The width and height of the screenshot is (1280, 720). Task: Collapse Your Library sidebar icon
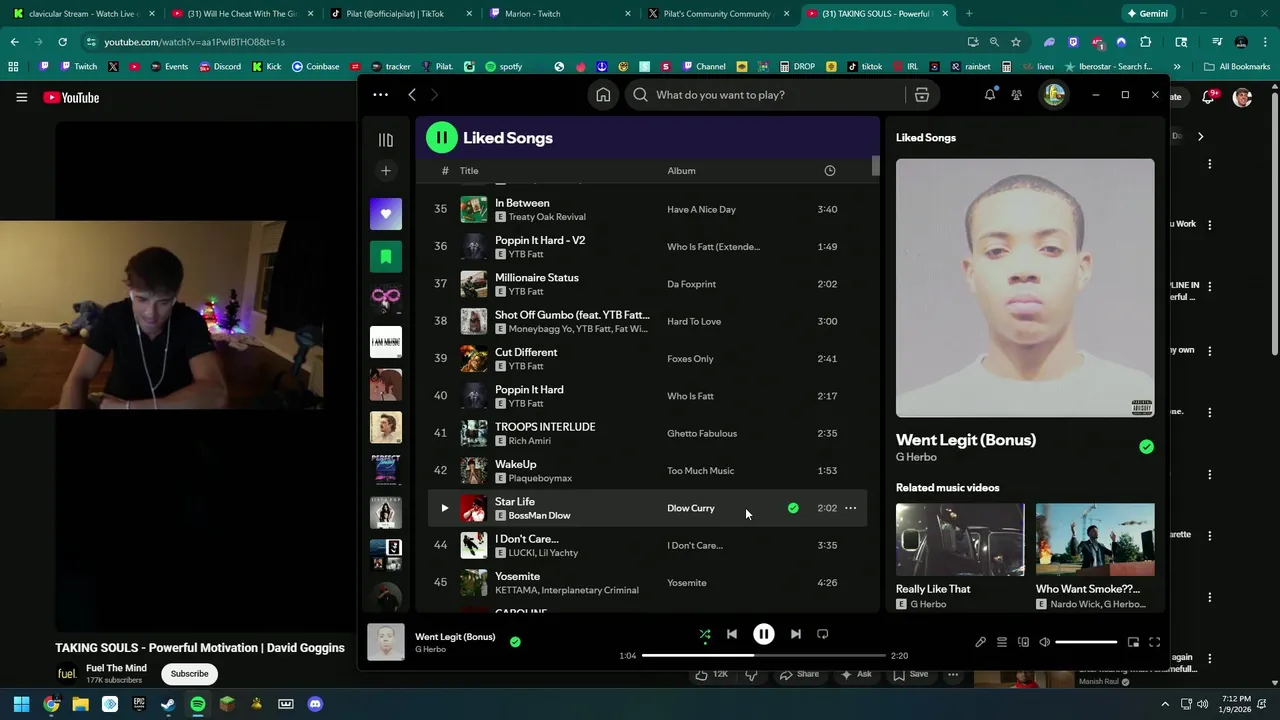coord(386,141)
